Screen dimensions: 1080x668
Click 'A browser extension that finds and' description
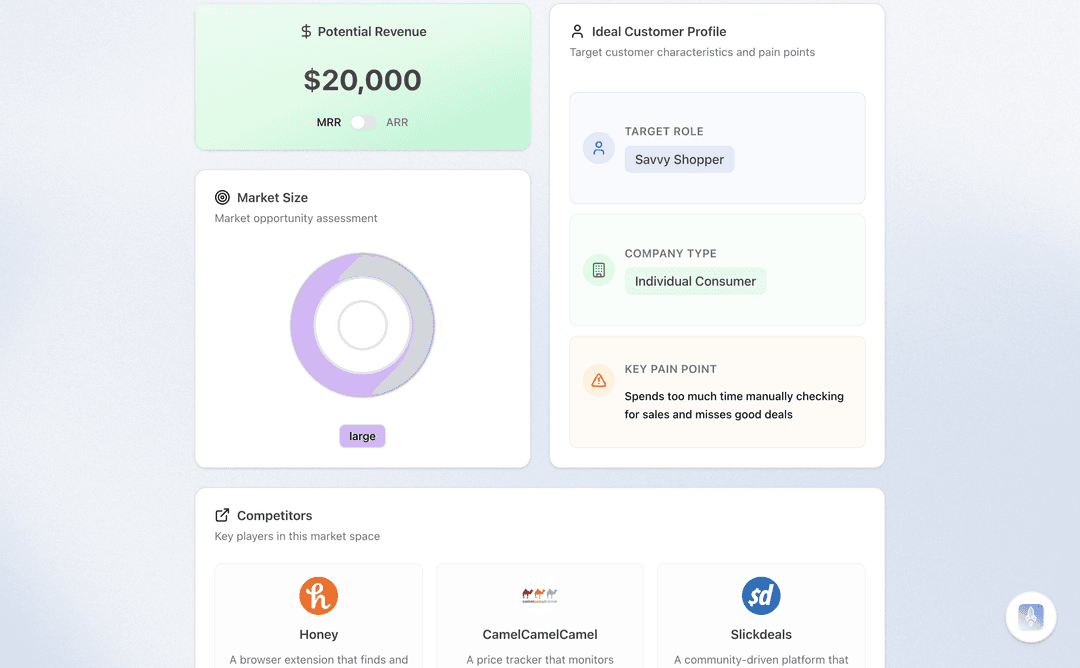pyautogui.click(x=318, y=660)
